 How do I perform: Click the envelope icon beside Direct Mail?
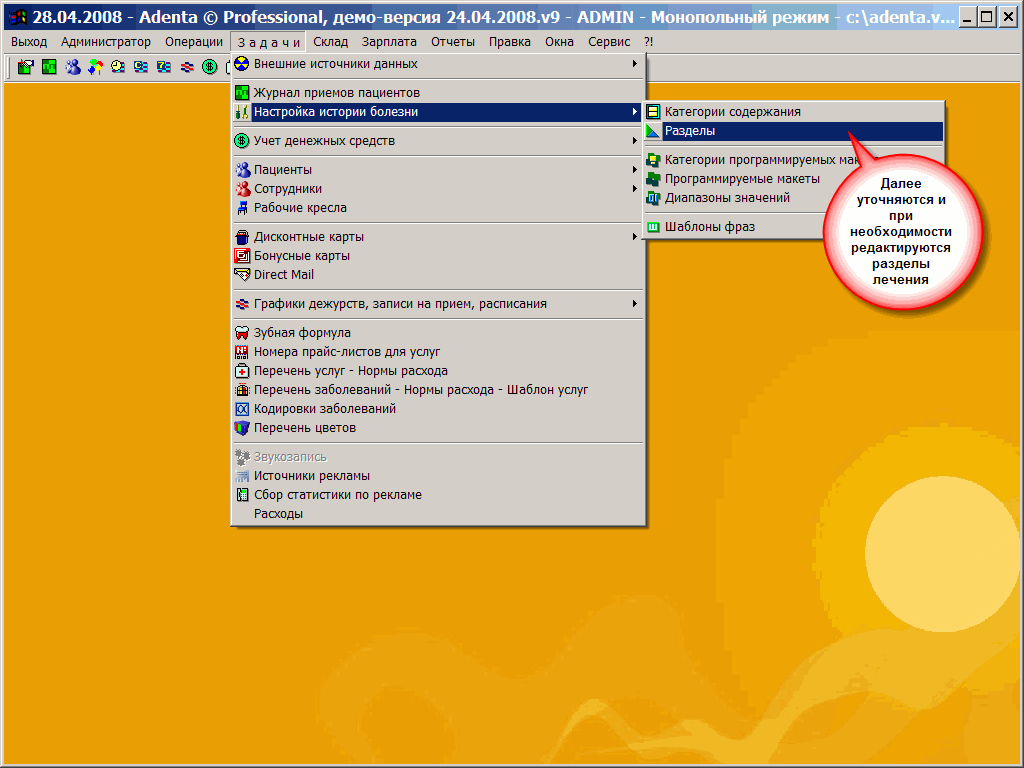click(241, 275)
